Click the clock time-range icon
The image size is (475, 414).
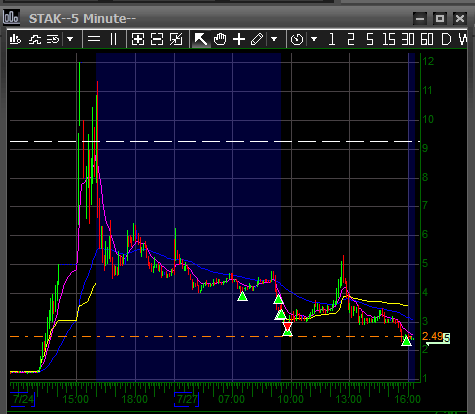pos(297,39)
